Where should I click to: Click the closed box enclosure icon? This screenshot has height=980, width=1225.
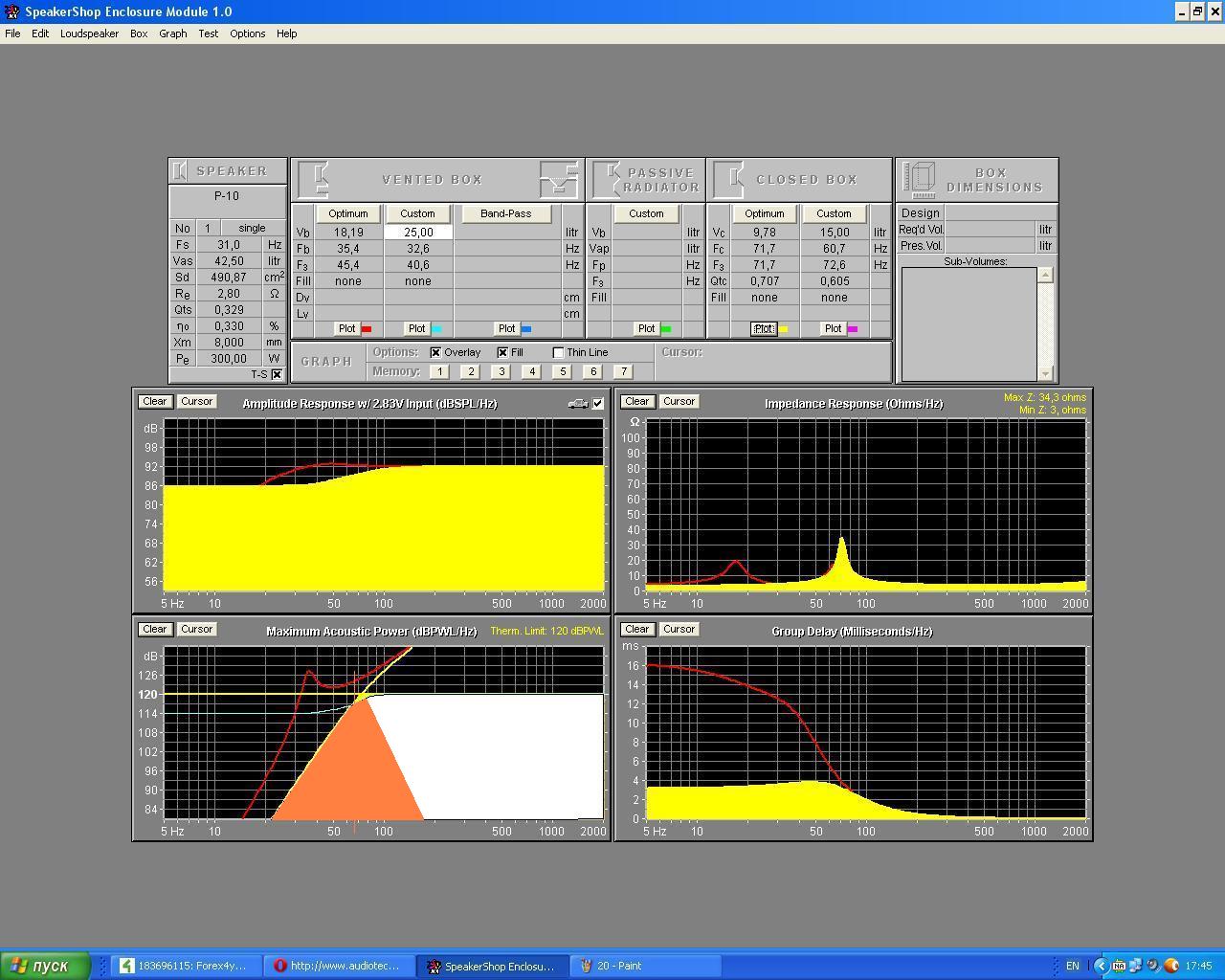729,180
